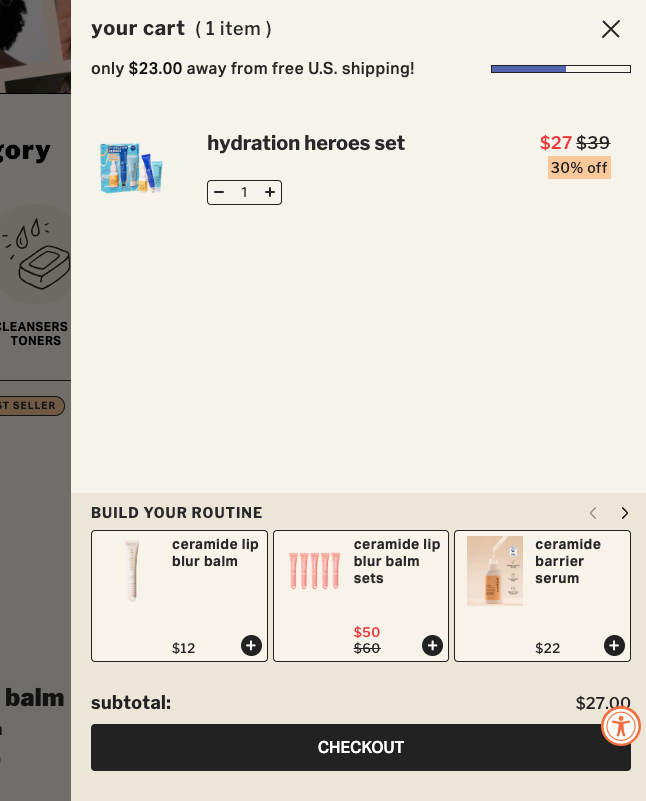The width and height of the screenshot is (646, 801).
Task: Add ceramide lip blur balm sets to cart
Action: pos(433,646)
